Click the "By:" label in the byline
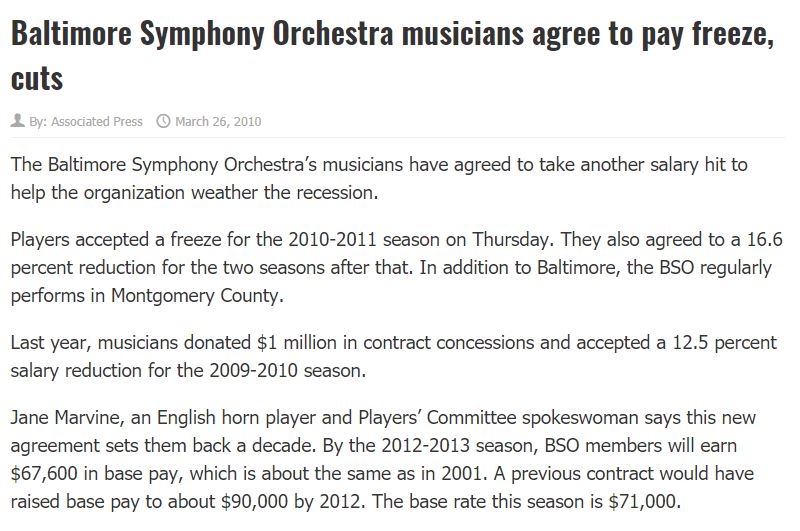 (x=38, y=122)
